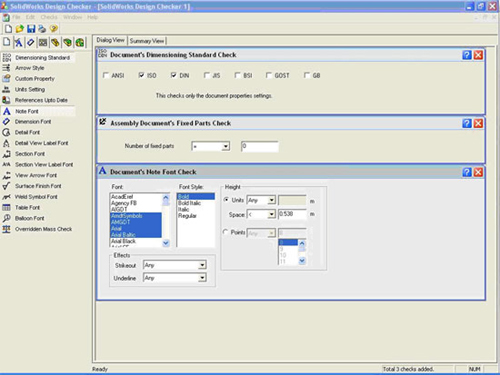Viewport: 500px width, 375px height.
Task: Open the Space comparison dropdown
Action: (272, 214)
